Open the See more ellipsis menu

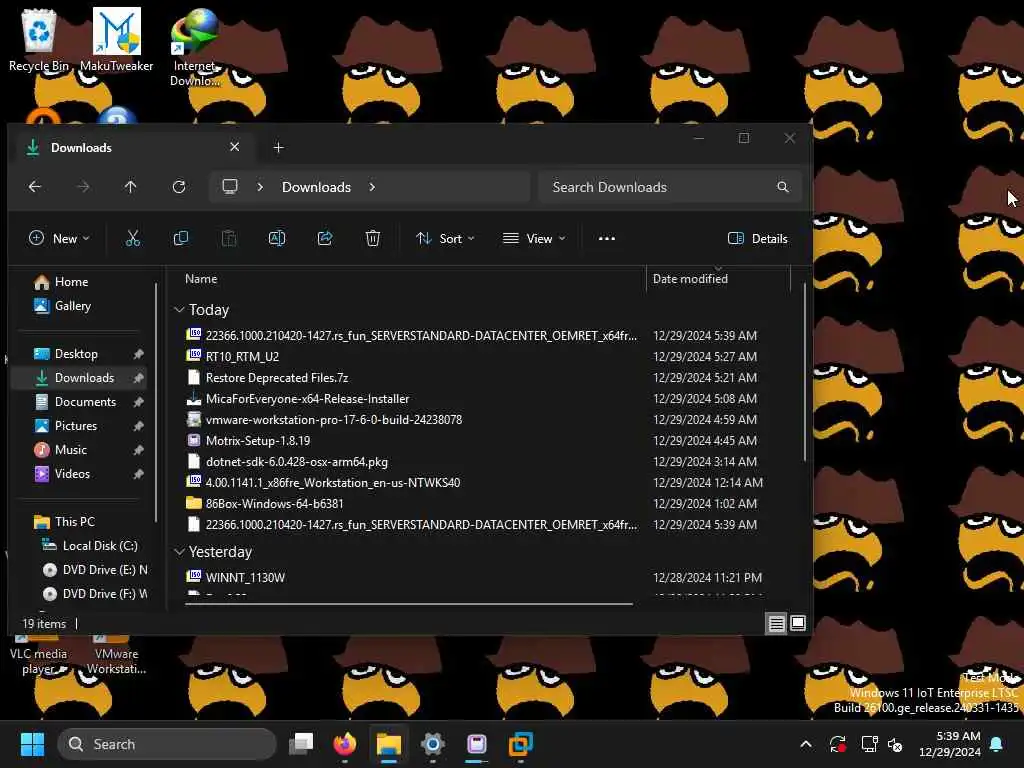tap(607, 238)
